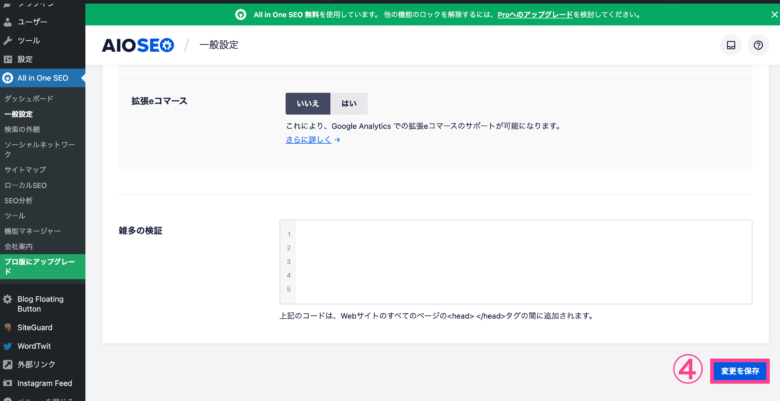Follow the さらに詳しく link
Screen dimensions: 780x401
308,140
